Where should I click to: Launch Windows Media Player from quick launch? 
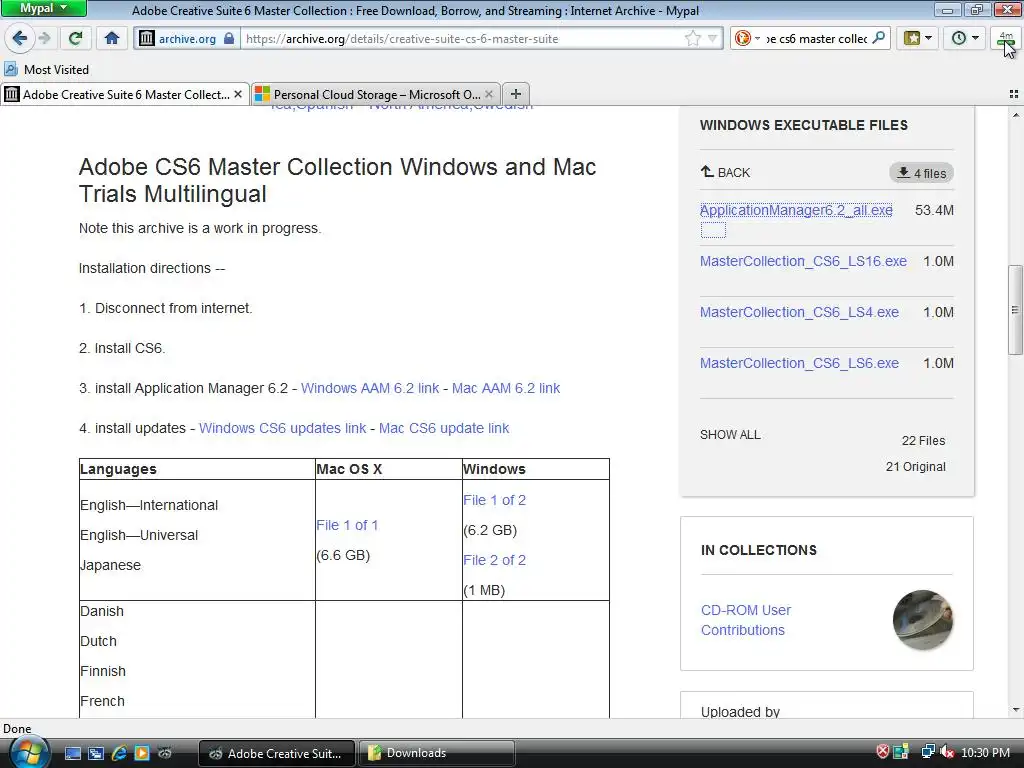(x=142, y=753)
